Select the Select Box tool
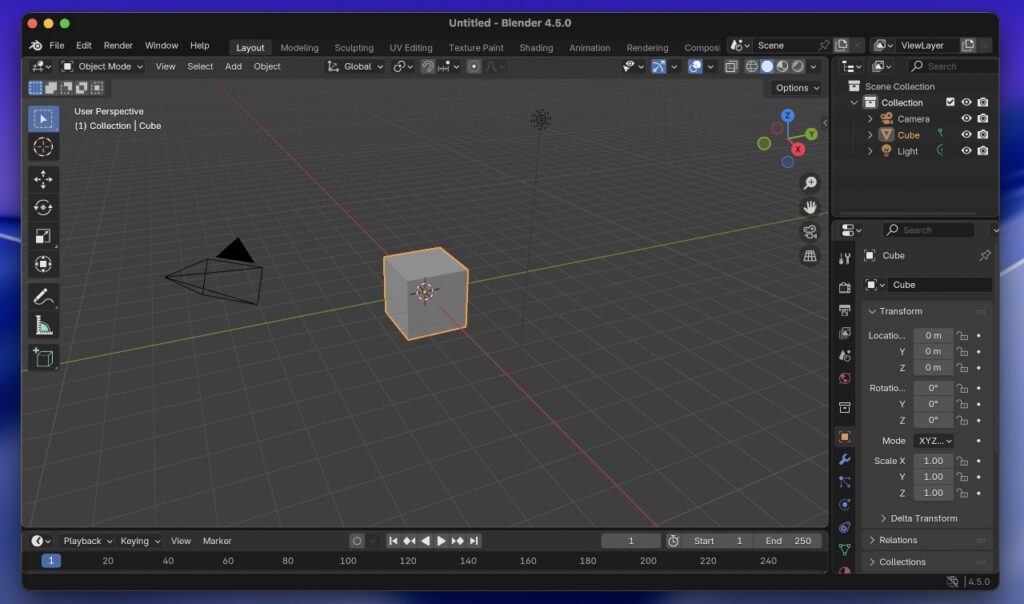The height and width of the screenshot is (604, 1024). coord(43,119)
